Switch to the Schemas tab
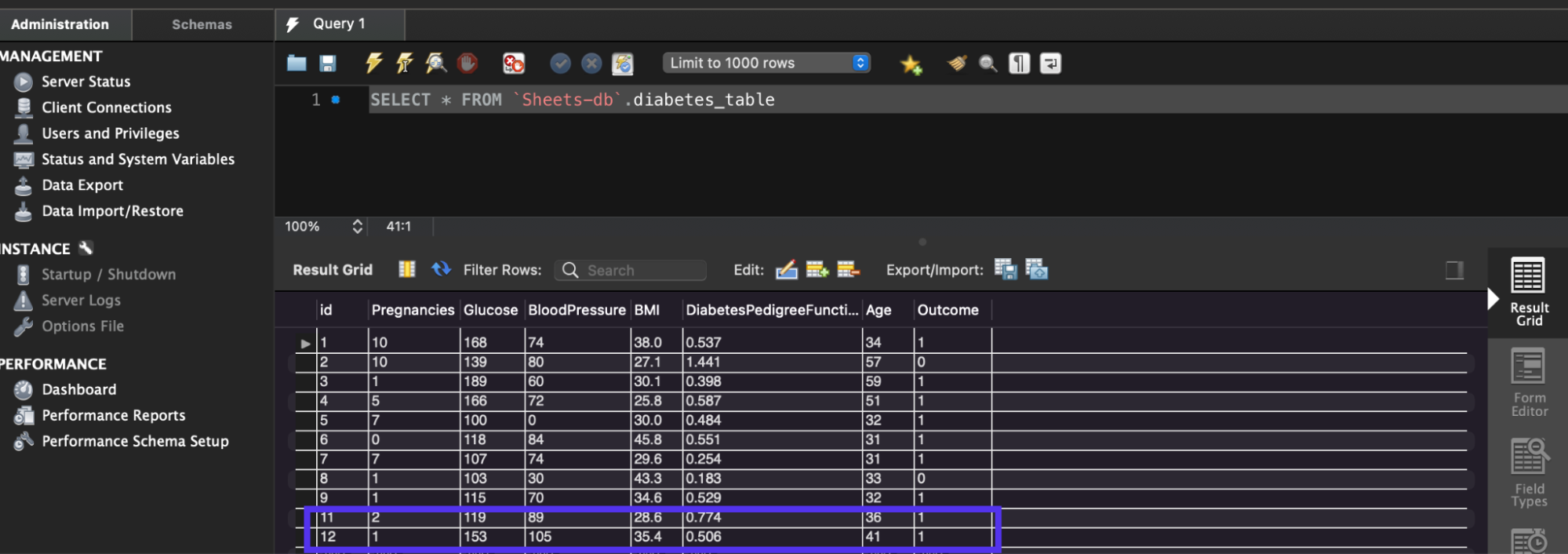This screenshot has width=1568, height=554. tap(202, 24)
